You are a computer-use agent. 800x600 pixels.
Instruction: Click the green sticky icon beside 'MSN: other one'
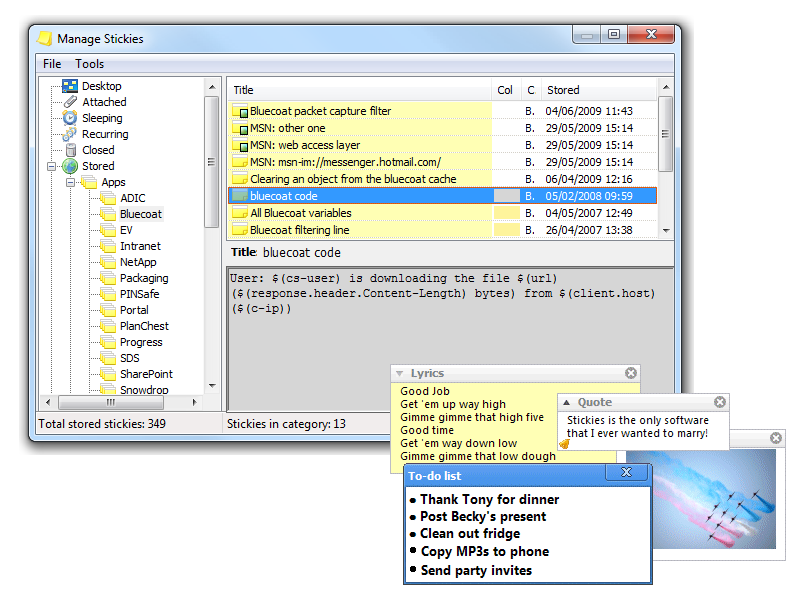pyautogui.click(x=240, y=128)
